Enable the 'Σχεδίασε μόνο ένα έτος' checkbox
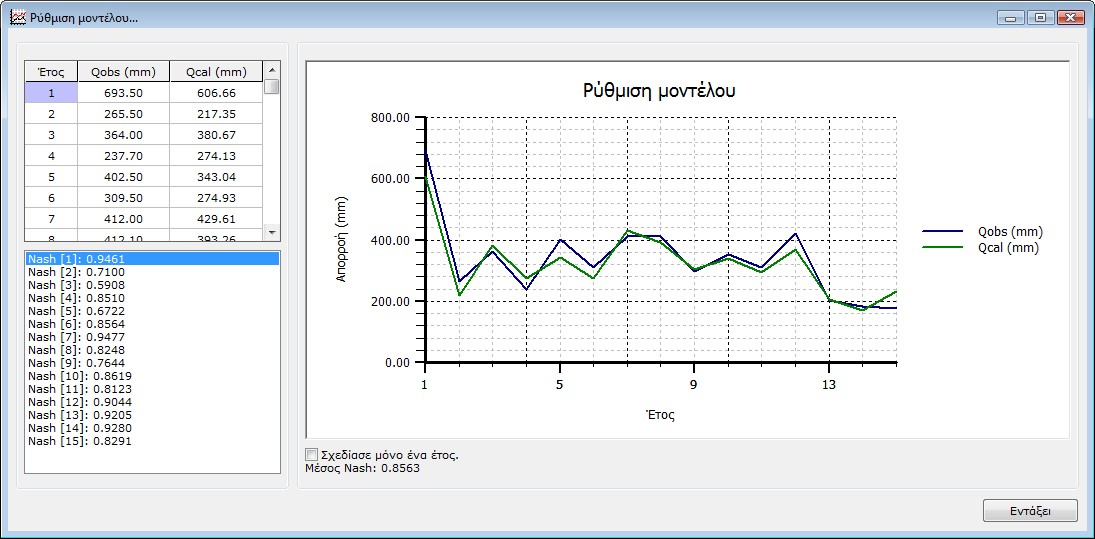Screen dimensions: 1095x539 coord(311,455)
